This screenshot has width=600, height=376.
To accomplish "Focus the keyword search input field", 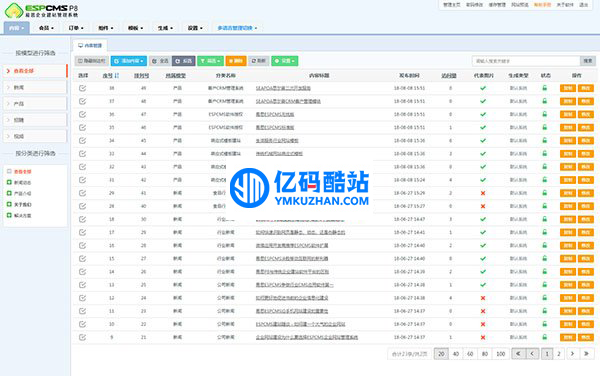I will [x=526, y=61].
